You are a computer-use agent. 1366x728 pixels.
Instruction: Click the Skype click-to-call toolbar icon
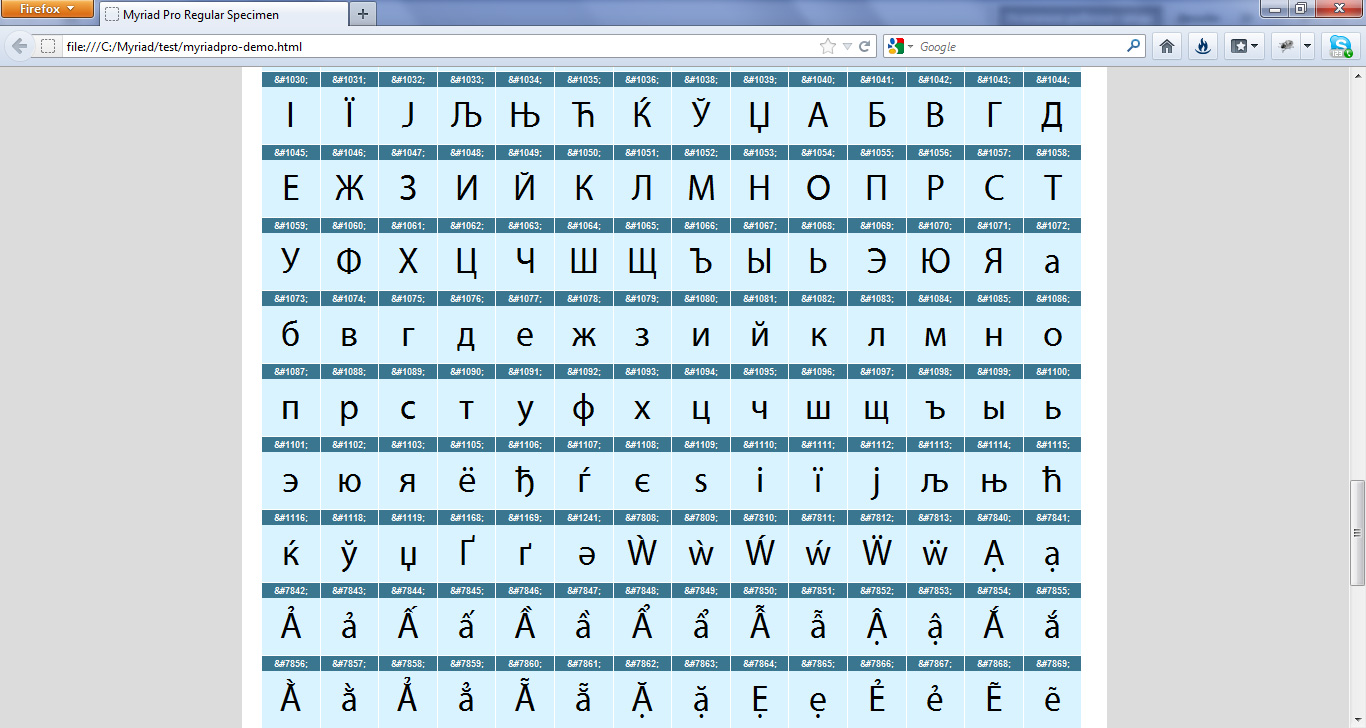point(1339,46)
